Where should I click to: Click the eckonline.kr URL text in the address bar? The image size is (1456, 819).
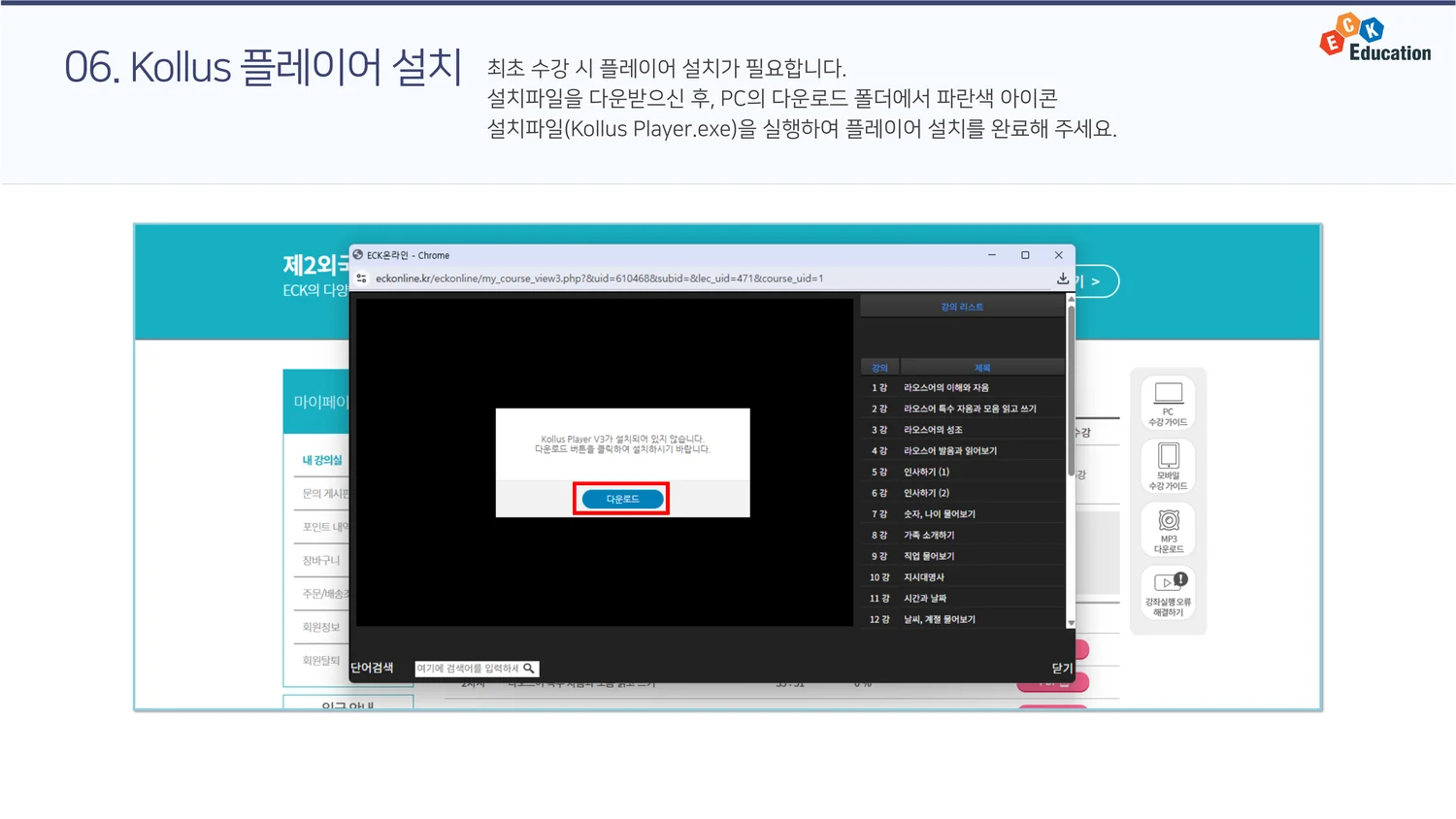(599, 278)
